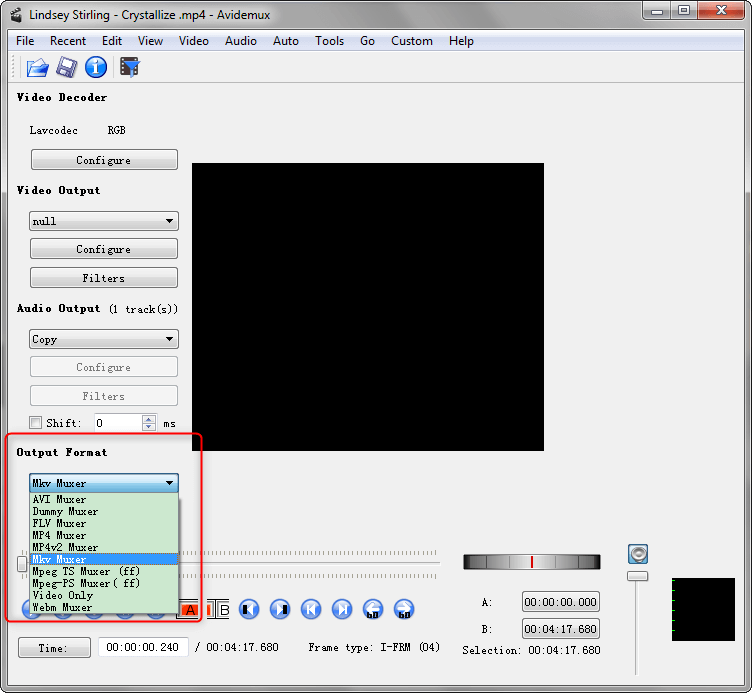Image resolution: width=752 pixels, height=693 pixels.
Task: Open the file Information icon
Action: pyautogui.click(x=96, y=68)
